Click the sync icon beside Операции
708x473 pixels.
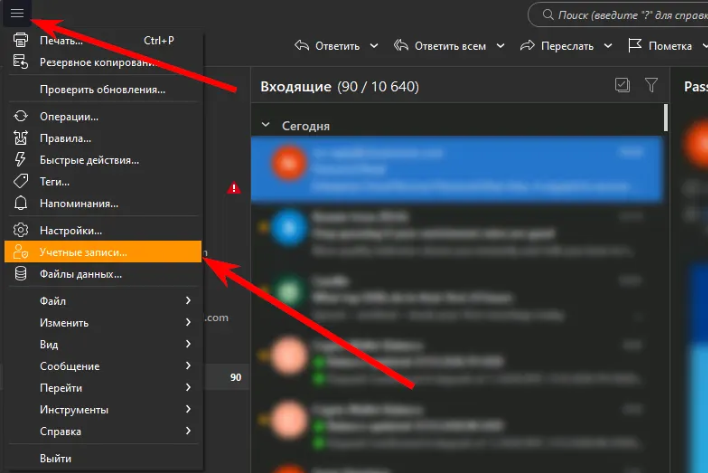coord(19,116)
